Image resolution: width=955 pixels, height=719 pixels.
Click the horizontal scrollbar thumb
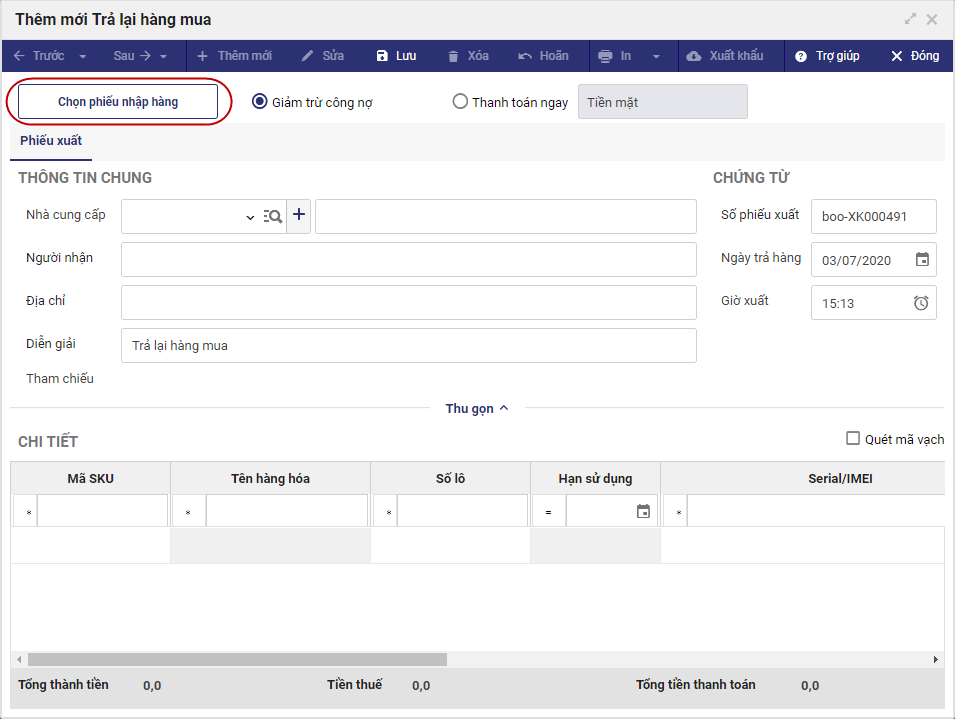tap(238, 659)
